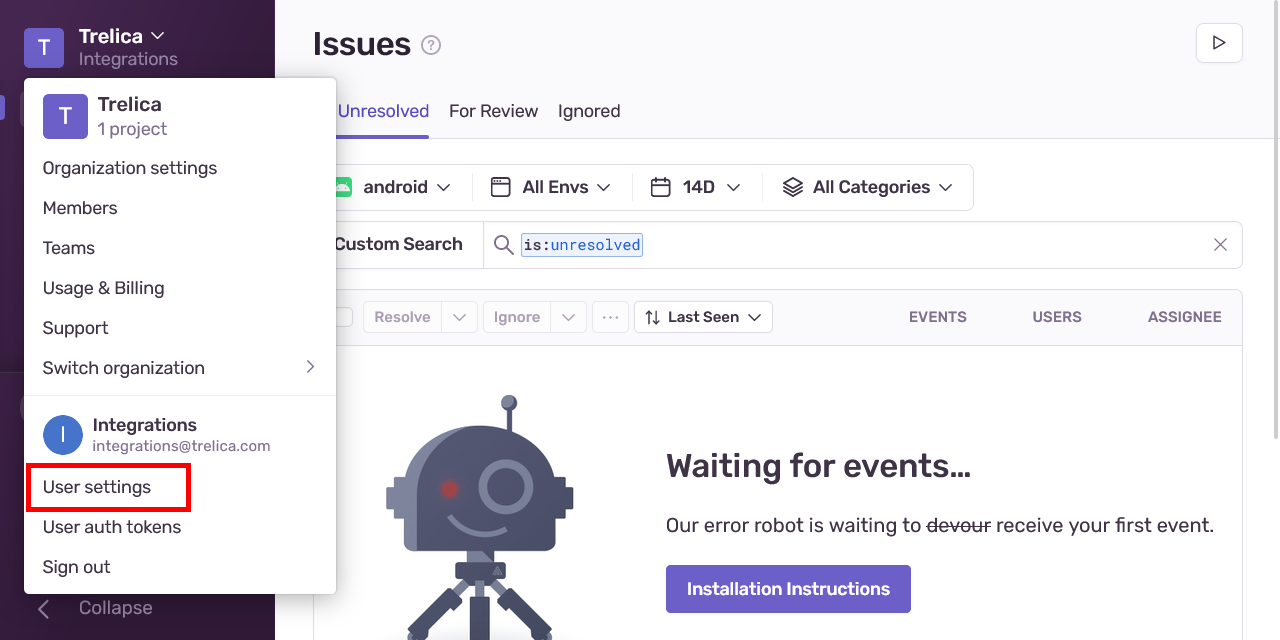Click the Ignore button

(517, 317)
